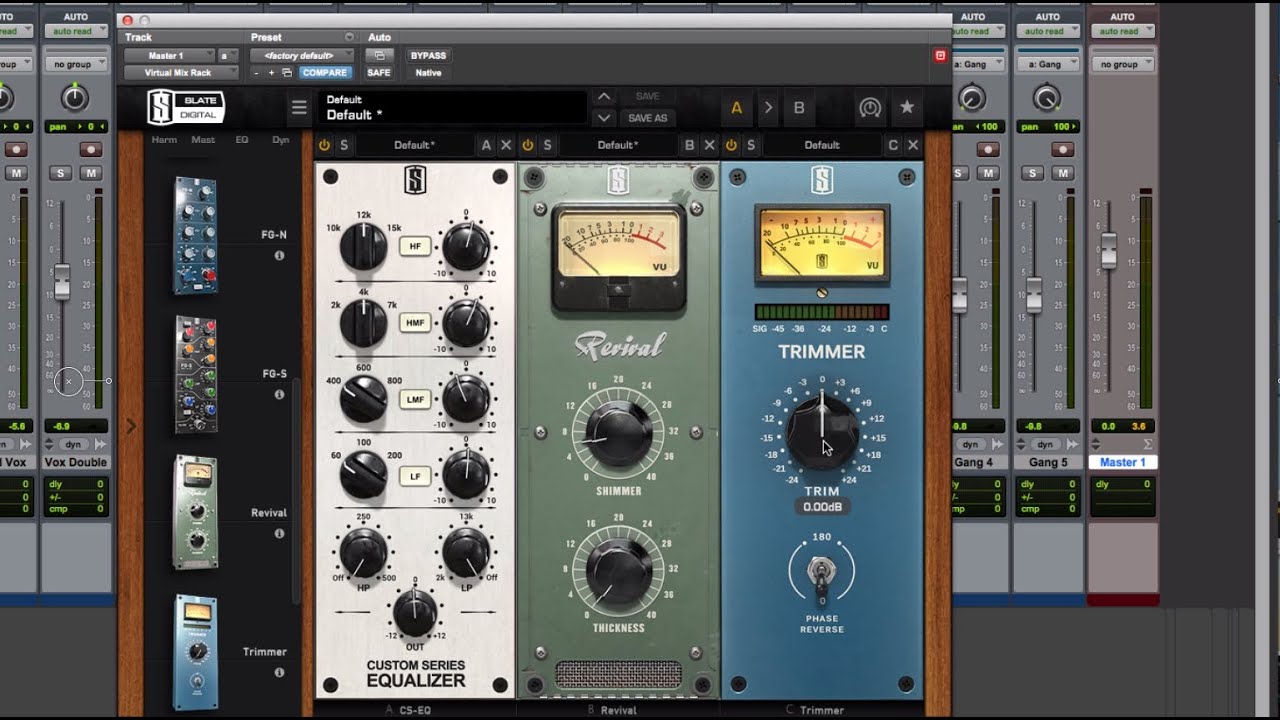Open the Preset section menu arrow
Image resolution: width=1280 pixels, height=720 pixels.
point(349,37)
